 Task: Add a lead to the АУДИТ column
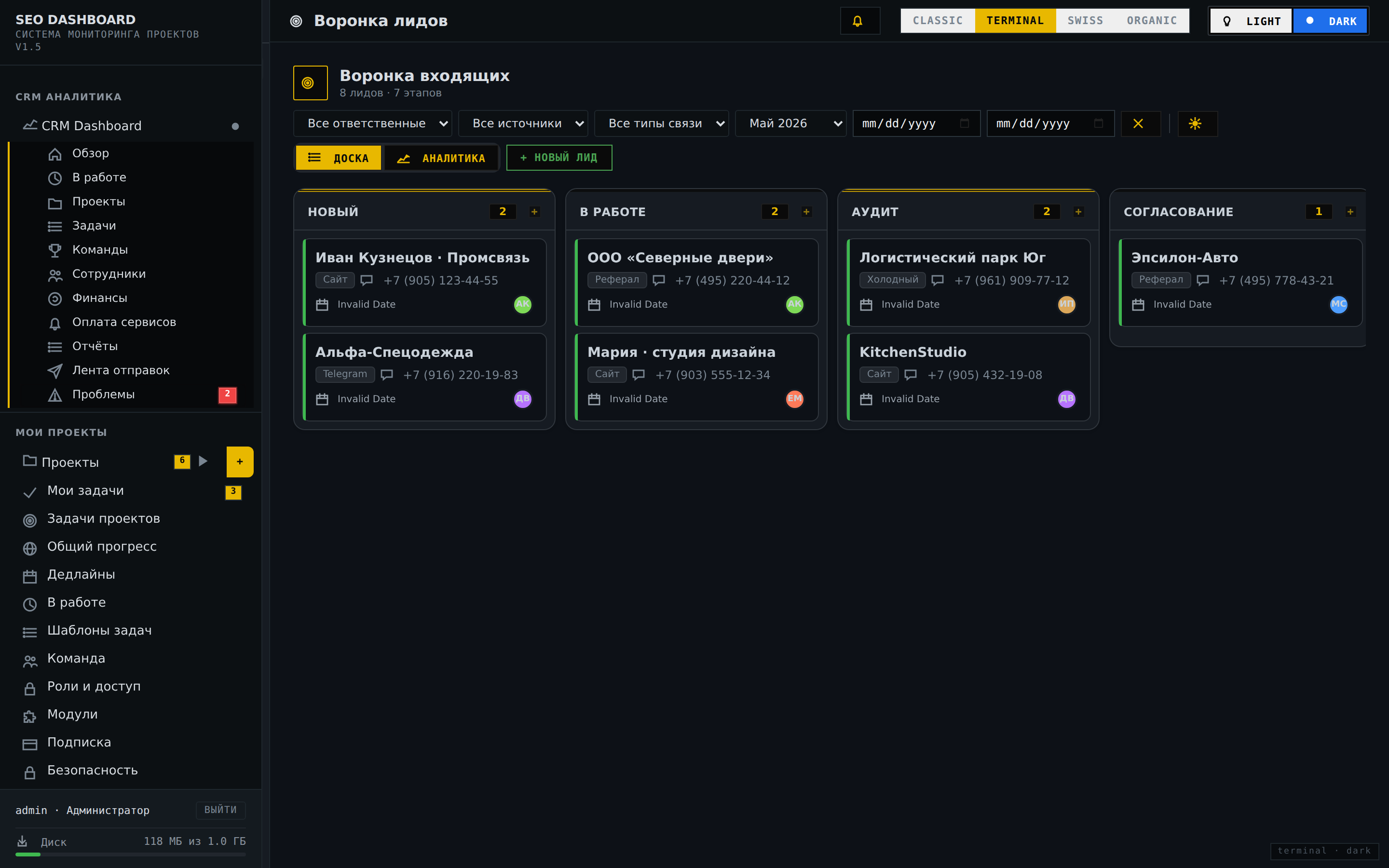[x=1078, y=212]
